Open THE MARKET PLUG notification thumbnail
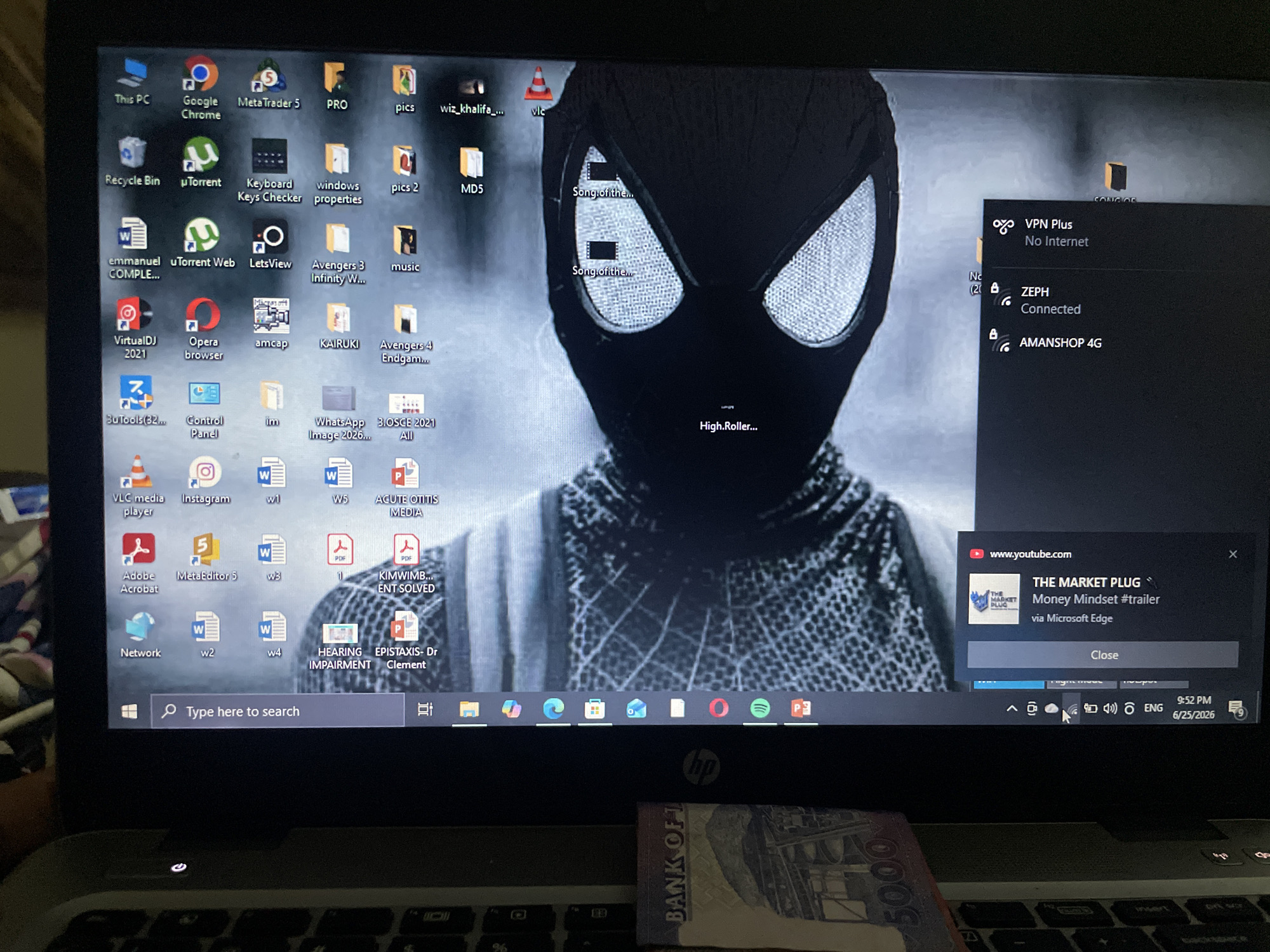The image size is (1270, 952). [x=994, y=598]
